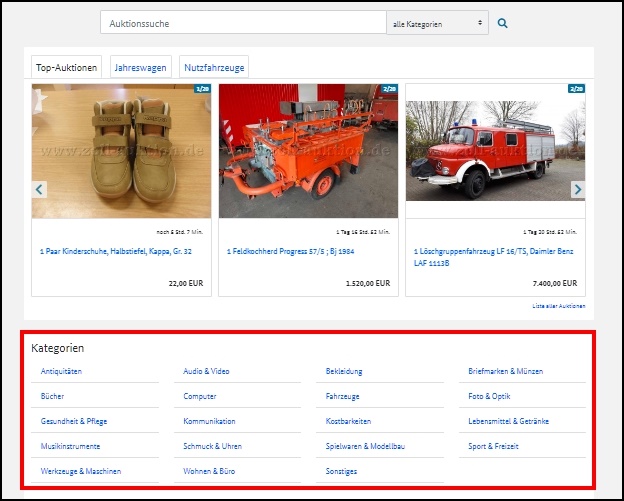This screenshot has height=501, width=624.
Task: Click the Kategorien heading
Action: [x=58, y=348]
